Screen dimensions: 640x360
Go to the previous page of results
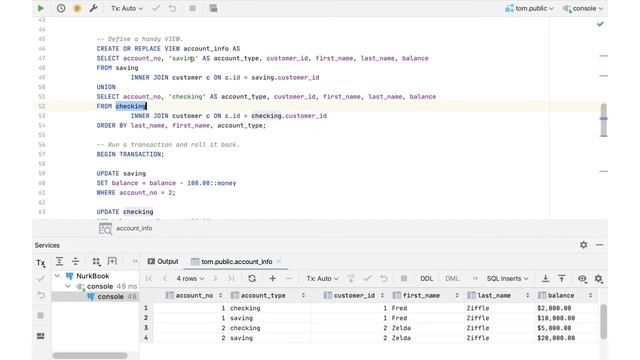(165, 278)
